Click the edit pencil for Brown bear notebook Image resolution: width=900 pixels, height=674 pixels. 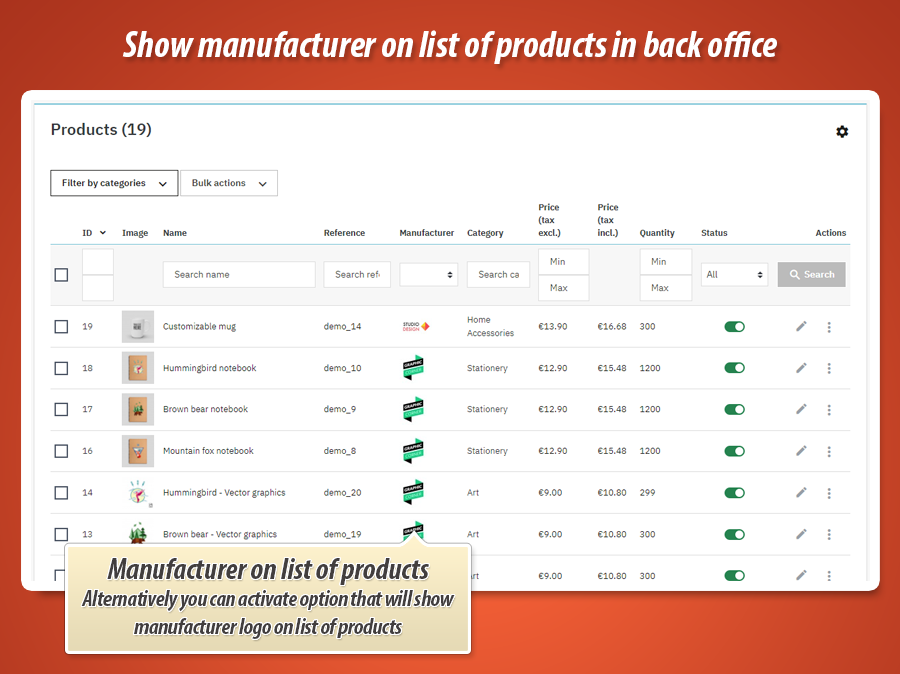click(x=801, y=409)
